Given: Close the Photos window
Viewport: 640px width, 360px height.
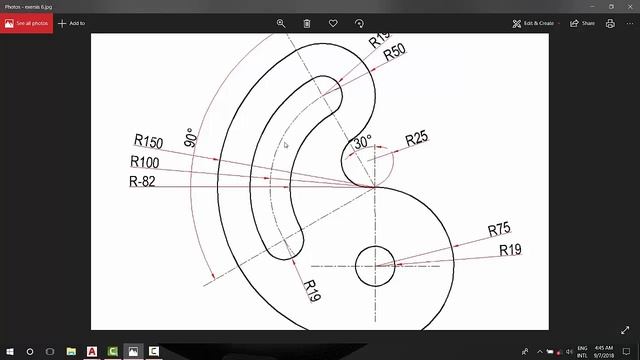Looking at the screenshot, I should pos(630,7).
